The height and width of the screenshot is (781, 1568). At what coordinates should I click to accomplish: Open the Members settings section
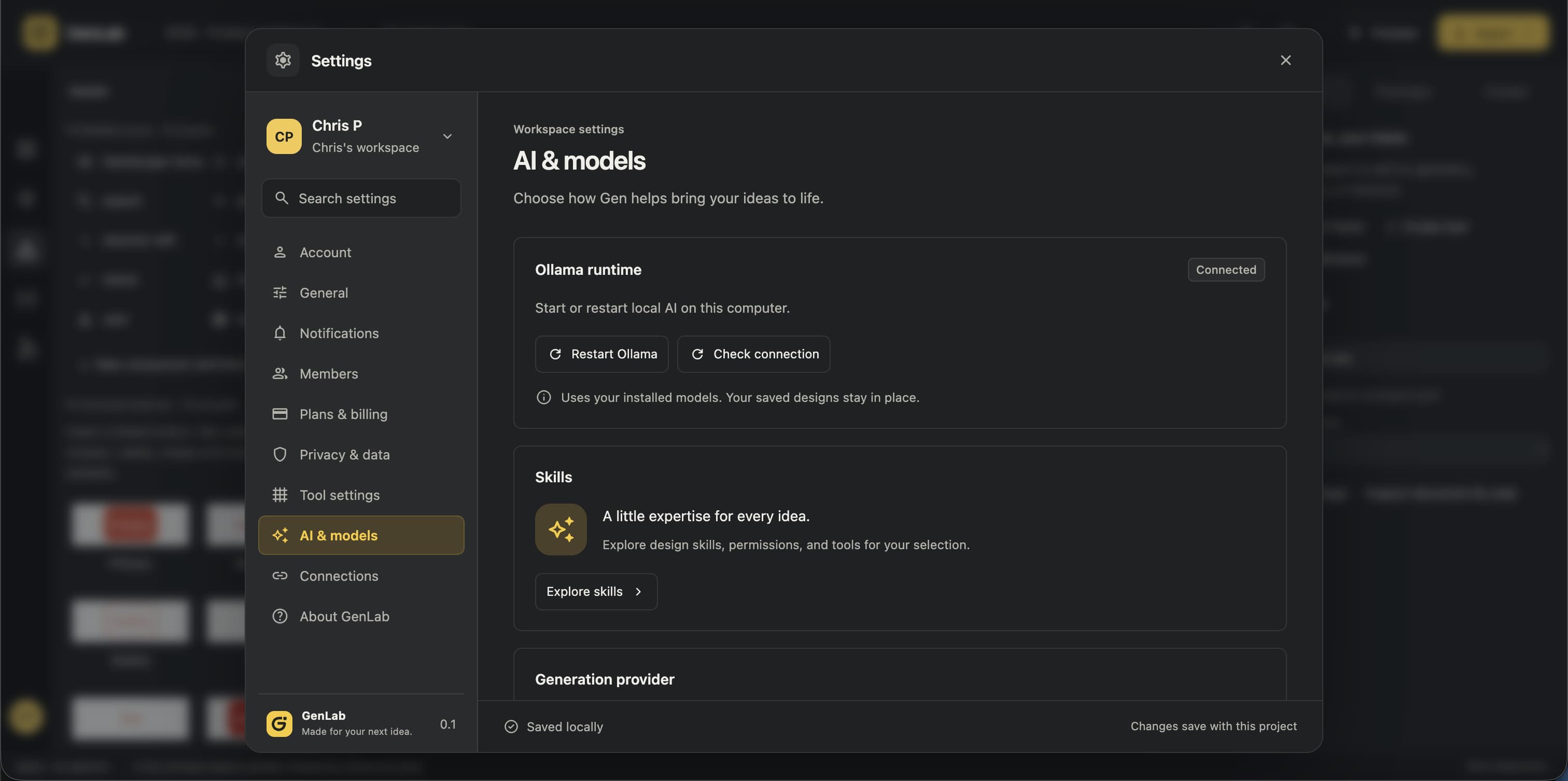coord(361,374)
